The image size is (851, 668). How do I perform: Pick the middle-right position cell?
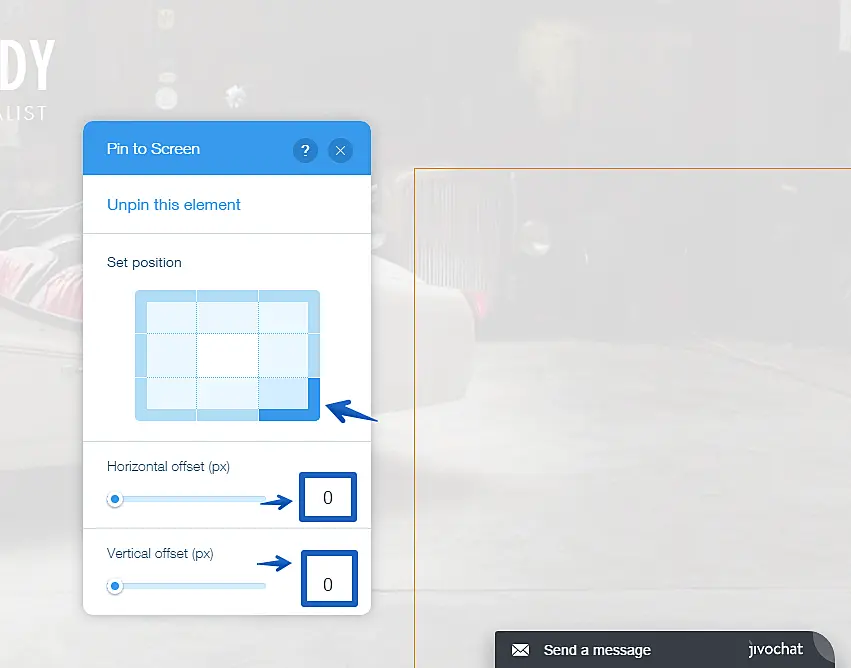coord(289,355)
